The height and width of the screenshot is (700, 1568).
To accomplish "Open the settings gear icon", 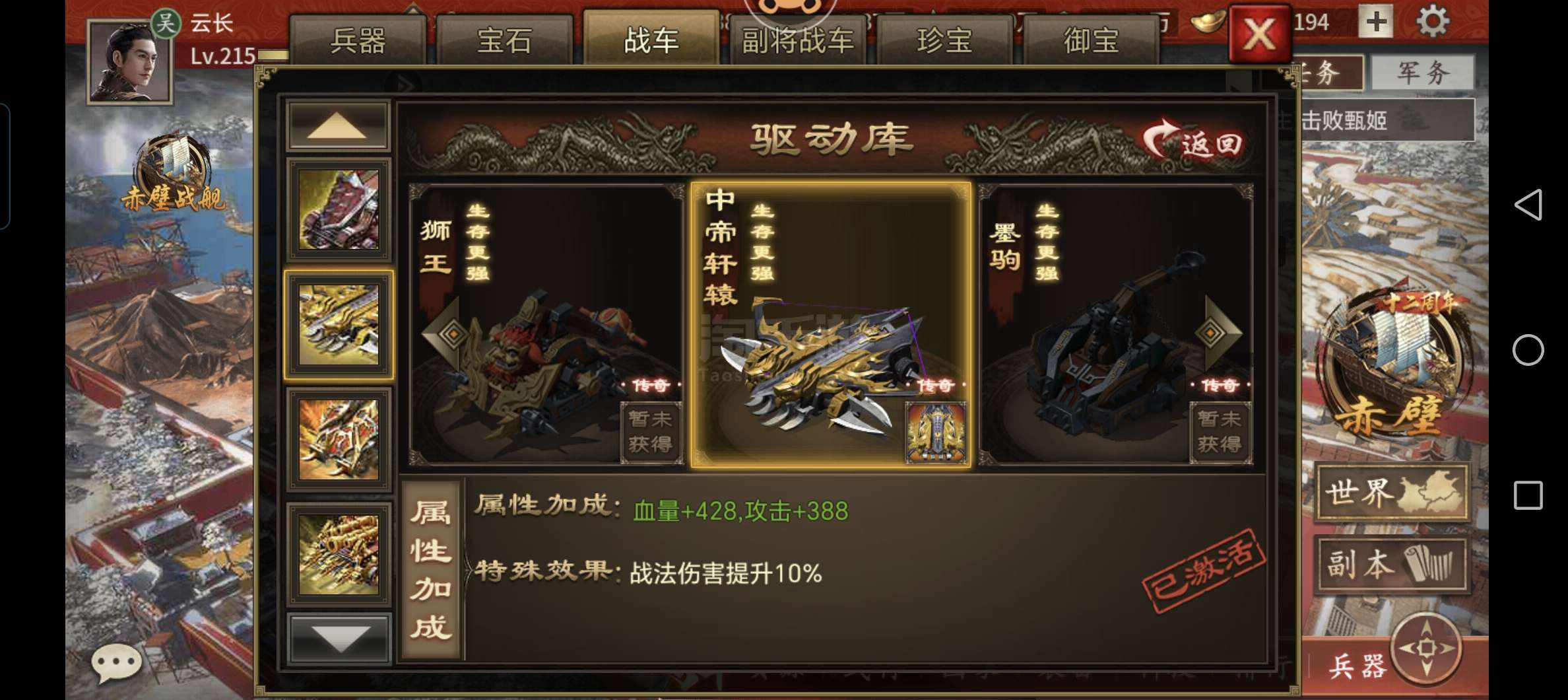I will click(x=1433, y=22).
